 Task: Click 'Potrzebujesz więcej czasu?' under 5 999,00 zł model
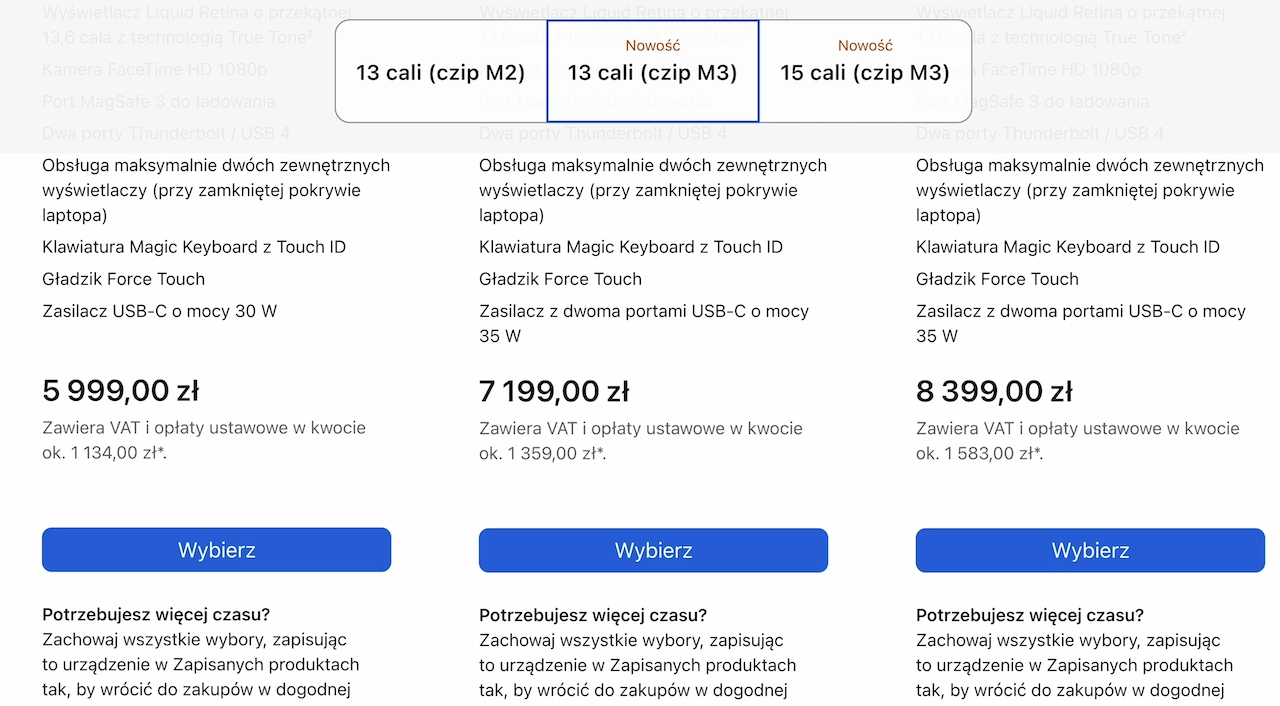coord(156,615)
